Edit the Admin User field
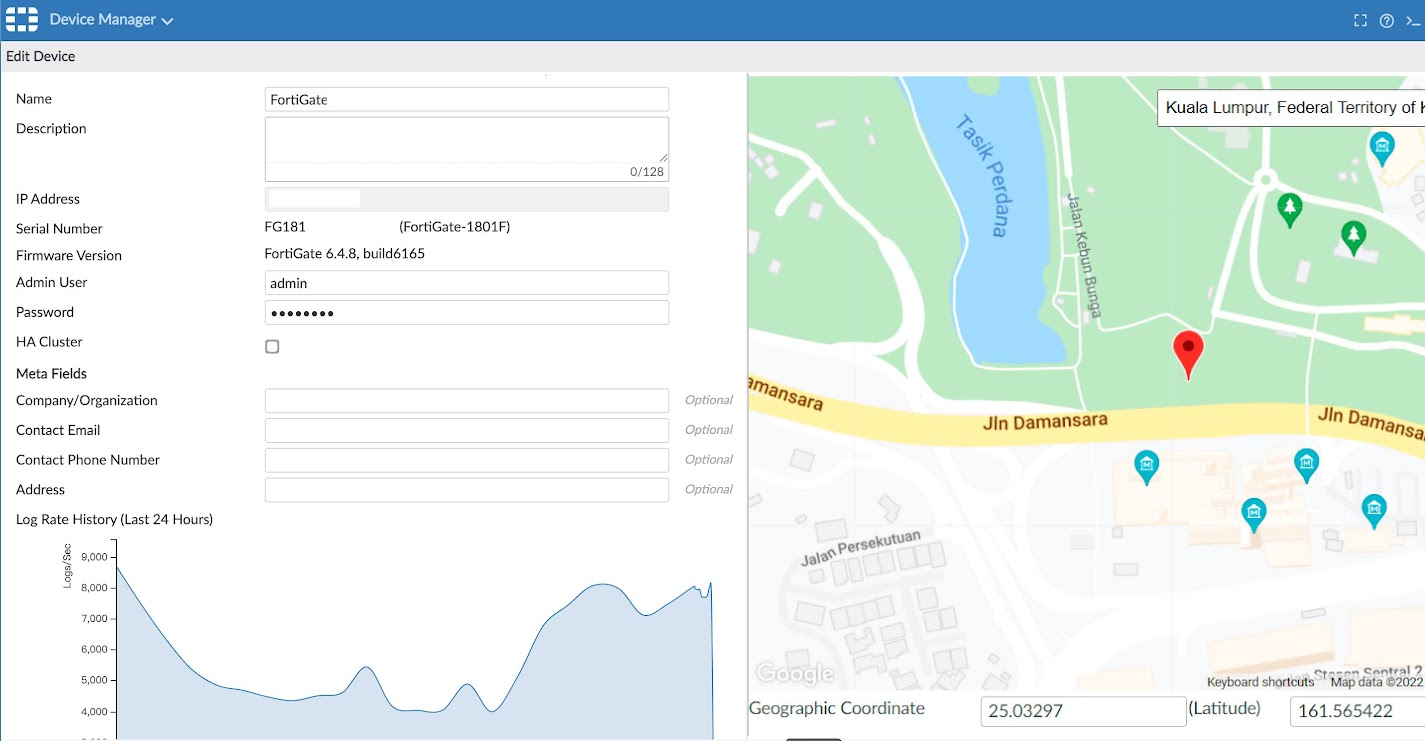 click(x=467, y=283)
